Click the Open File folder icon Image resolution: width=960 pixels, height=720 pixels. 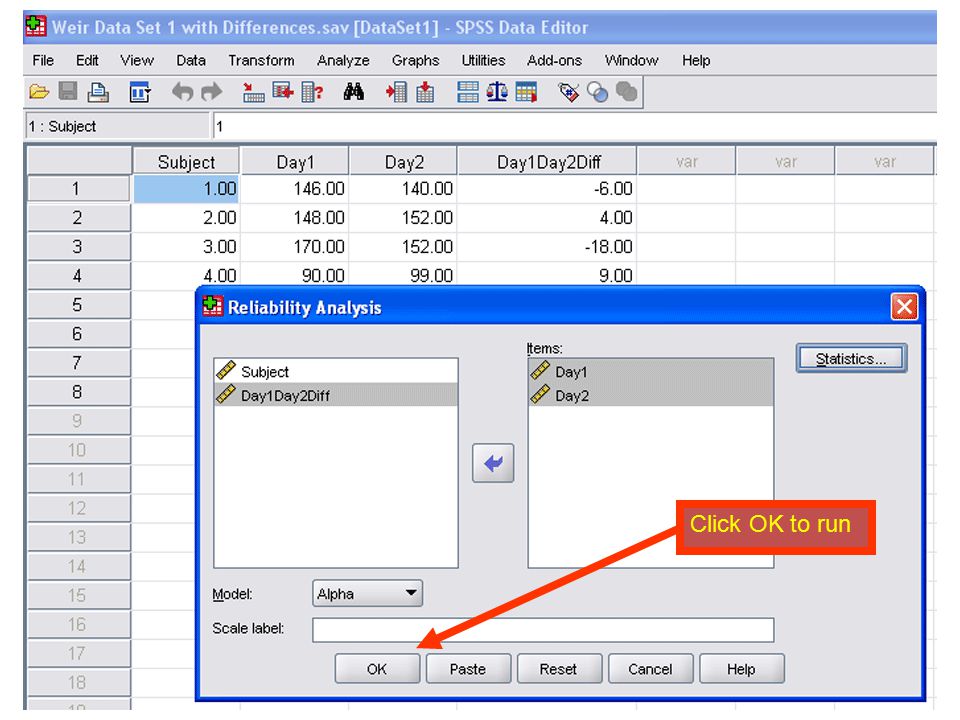pyautogui.click(x=39, y=92)
